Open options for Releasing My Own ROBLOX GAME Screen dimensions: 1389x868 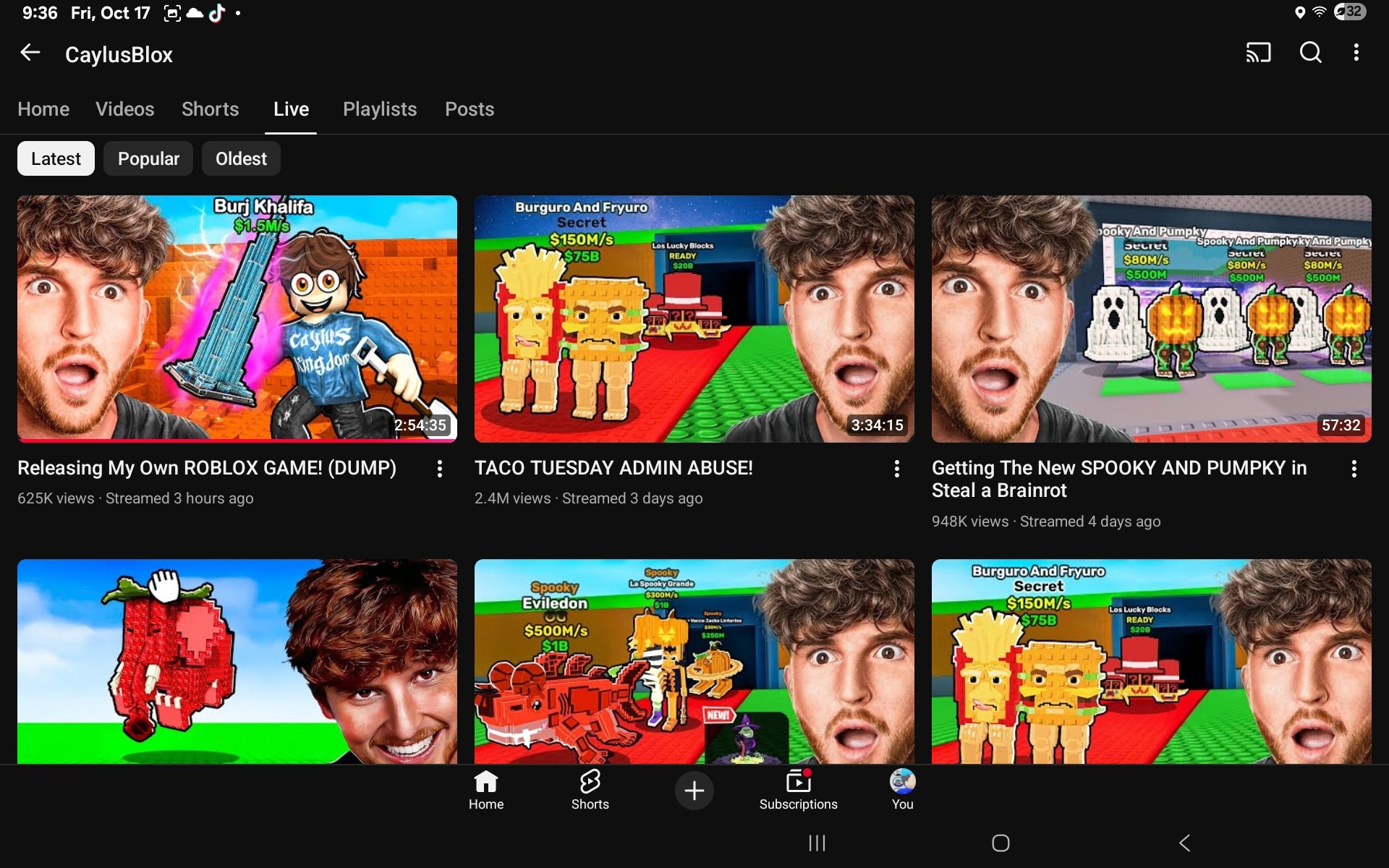click(x=439, y=469)
